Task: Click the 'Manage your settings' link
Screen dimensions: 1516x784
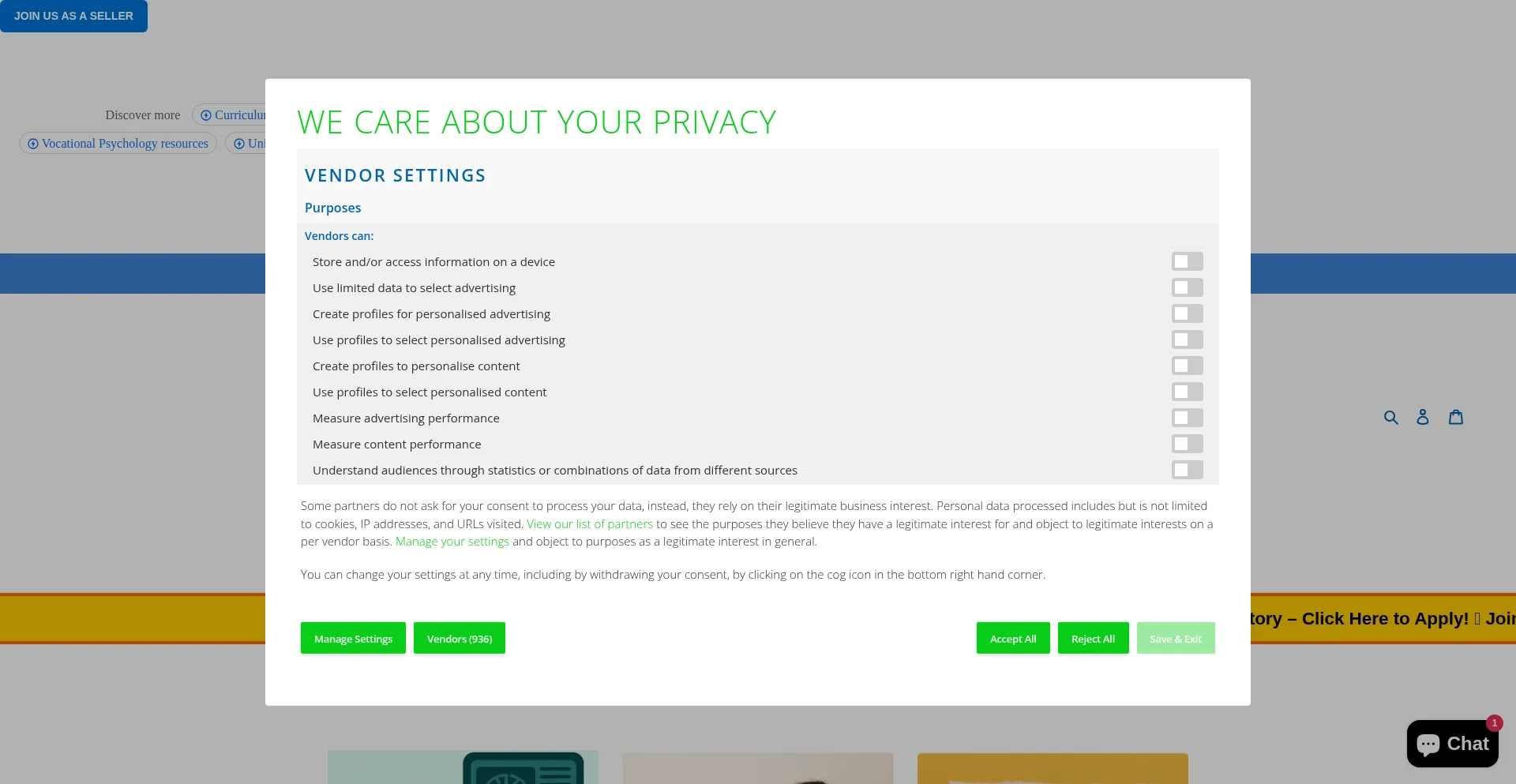Action: (x=452, y=542)
